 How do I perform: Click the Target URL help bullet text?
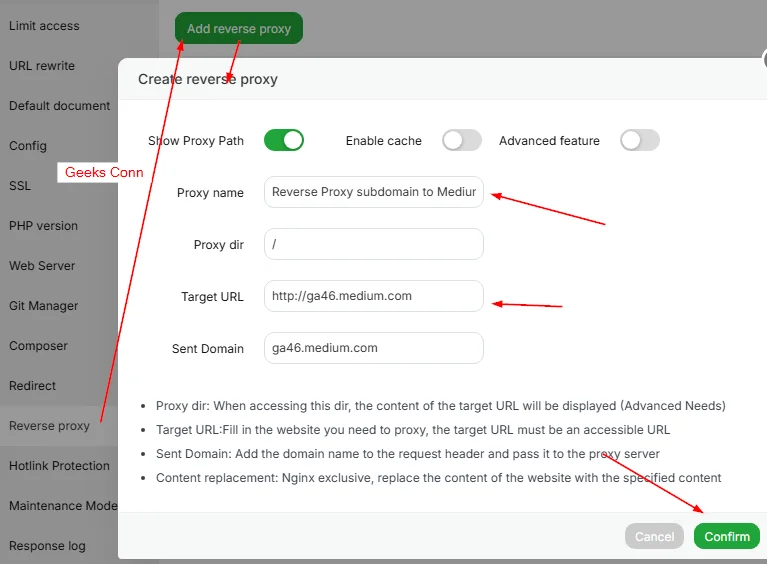point(413,430)
